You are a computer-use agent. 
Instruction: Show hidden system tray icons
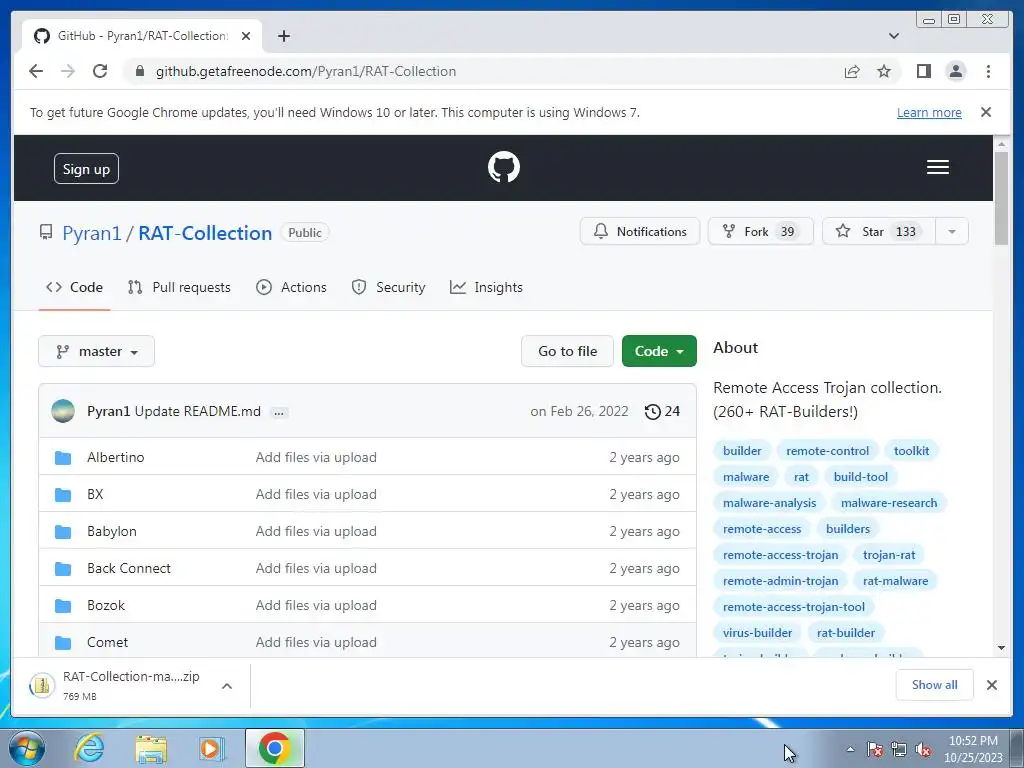coord(850,749)
